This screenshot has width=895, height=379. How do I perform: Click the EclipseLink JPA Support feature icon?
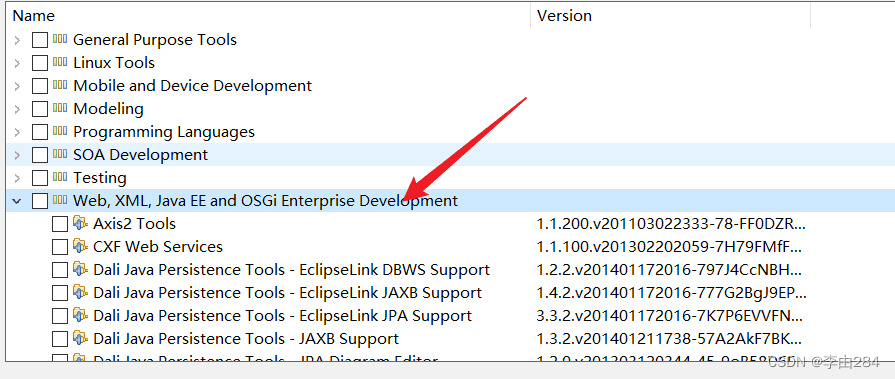[x=80, y=316]
